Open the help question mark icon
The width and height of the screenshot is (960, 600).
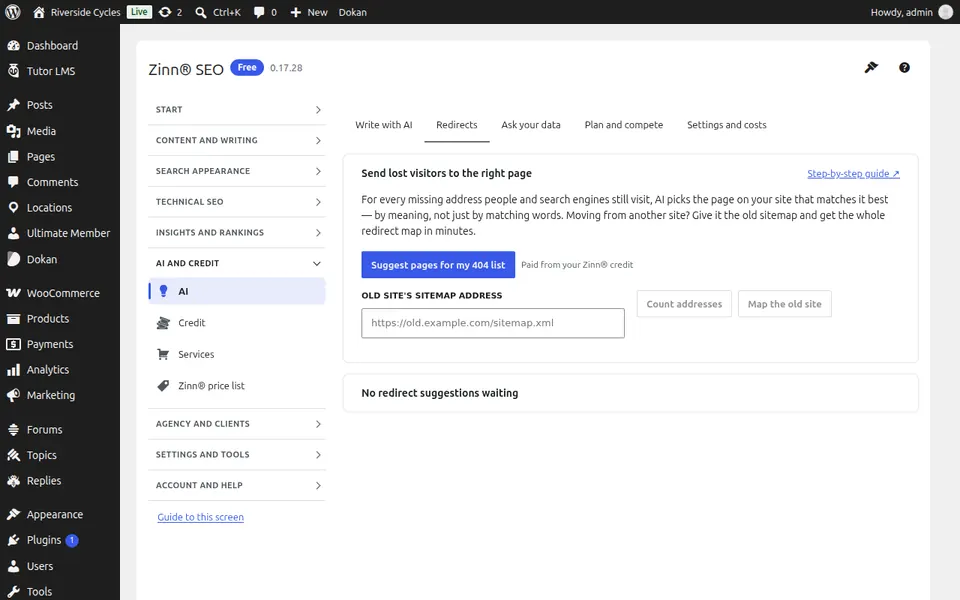pos(904,67)
